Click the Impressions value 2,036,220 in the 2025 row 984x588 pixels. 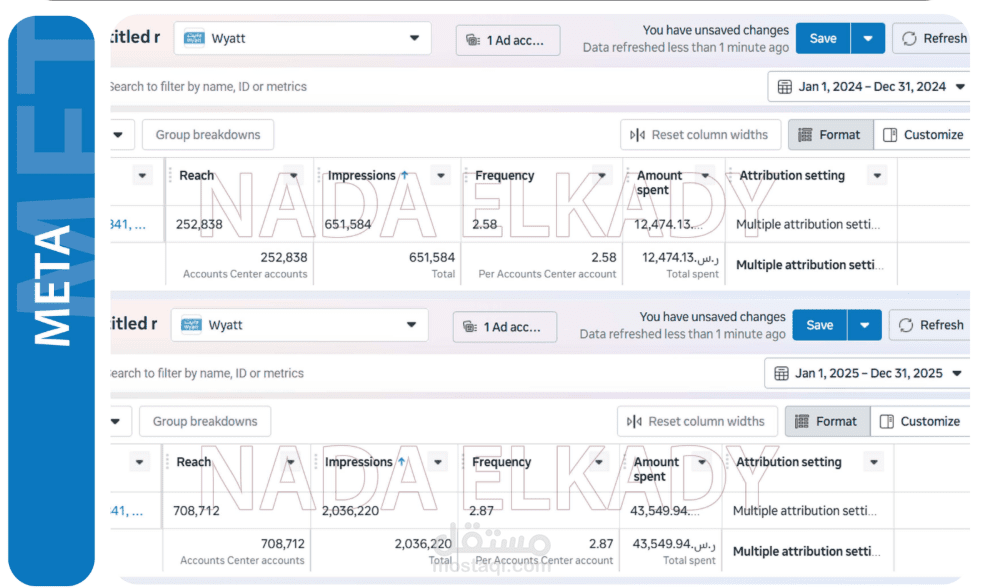pyautogui.click(x=350, y=511)
